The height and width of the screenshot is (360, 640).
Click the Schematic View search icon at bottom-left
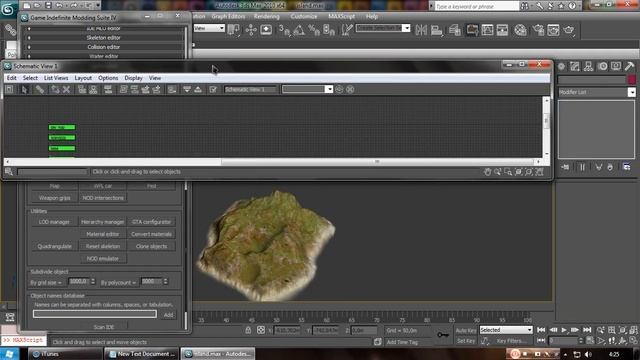pos(9,172)
